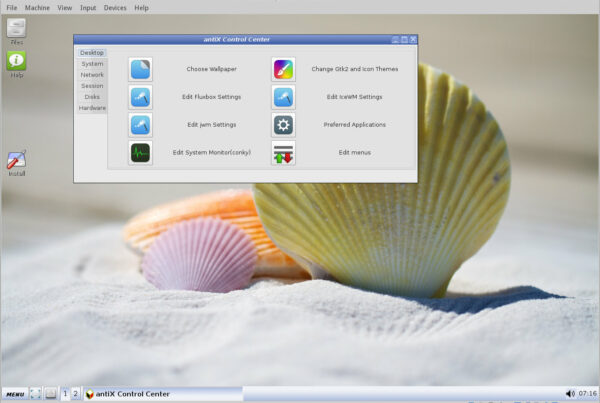Launch the Install desktop icon
Image resolution: width=600 pixels, height=403 pixels.
click(17, 160)
